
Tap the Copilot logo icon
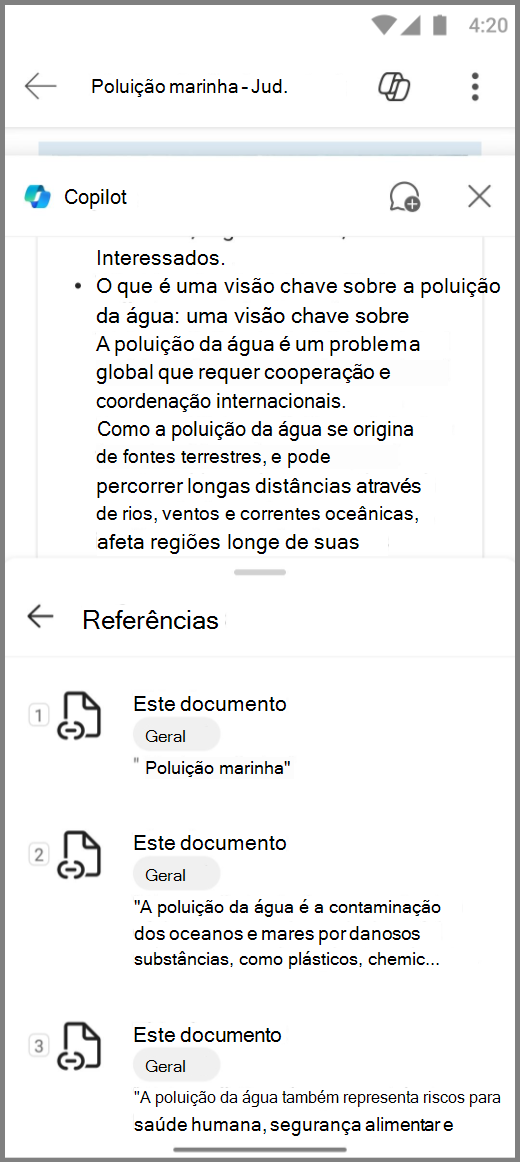[38, 197]
